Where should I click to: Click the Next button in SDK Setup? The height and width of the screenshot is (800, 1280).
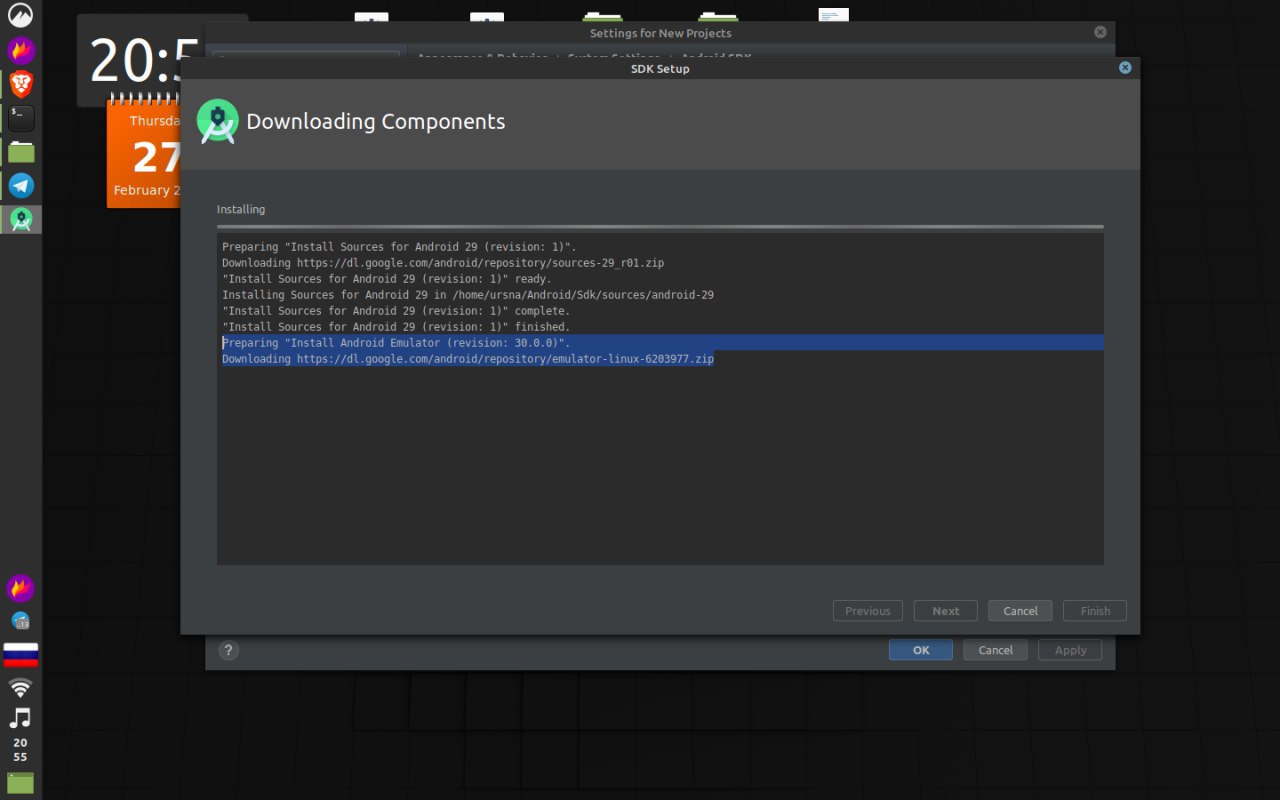pos(945,611)
